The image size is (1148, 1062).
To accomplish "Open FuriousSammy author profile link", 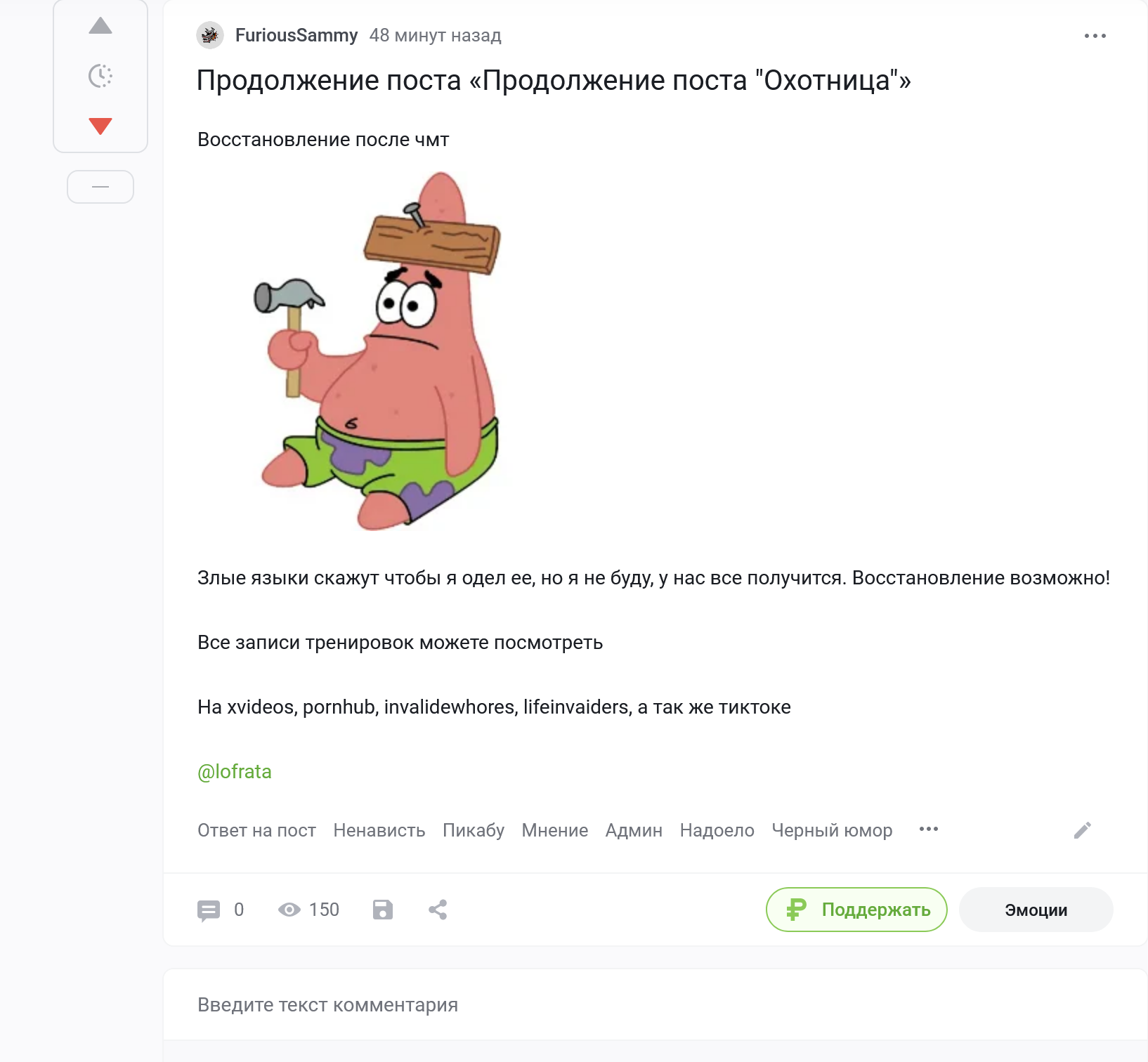I will [296, 35].
